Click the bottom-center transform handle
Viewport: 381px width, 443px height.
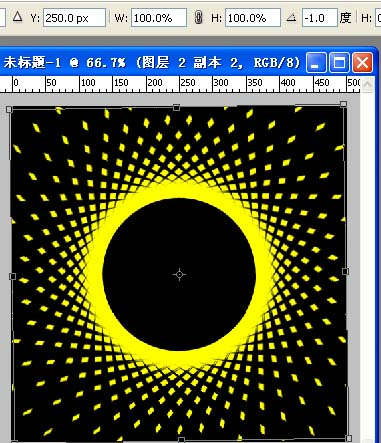182,440
